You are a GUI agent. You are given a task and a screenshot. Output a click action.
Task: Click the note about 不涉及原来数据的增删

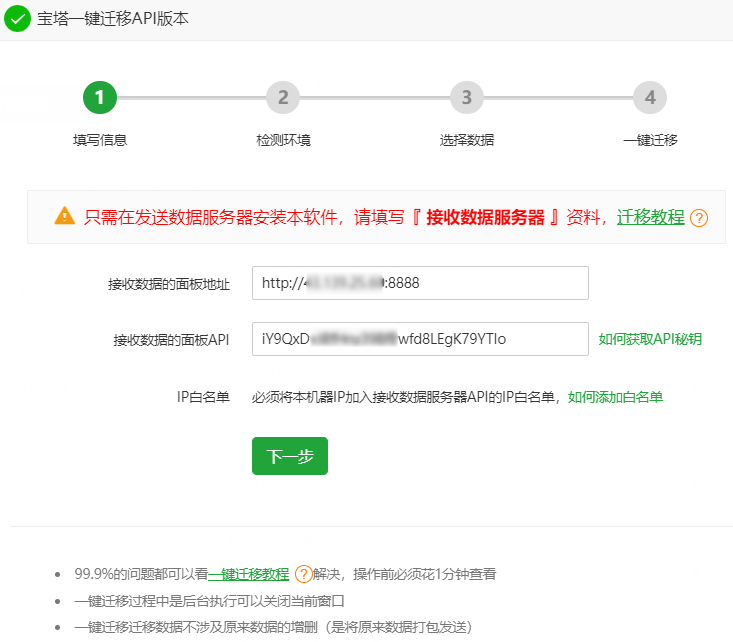[273, 627]
